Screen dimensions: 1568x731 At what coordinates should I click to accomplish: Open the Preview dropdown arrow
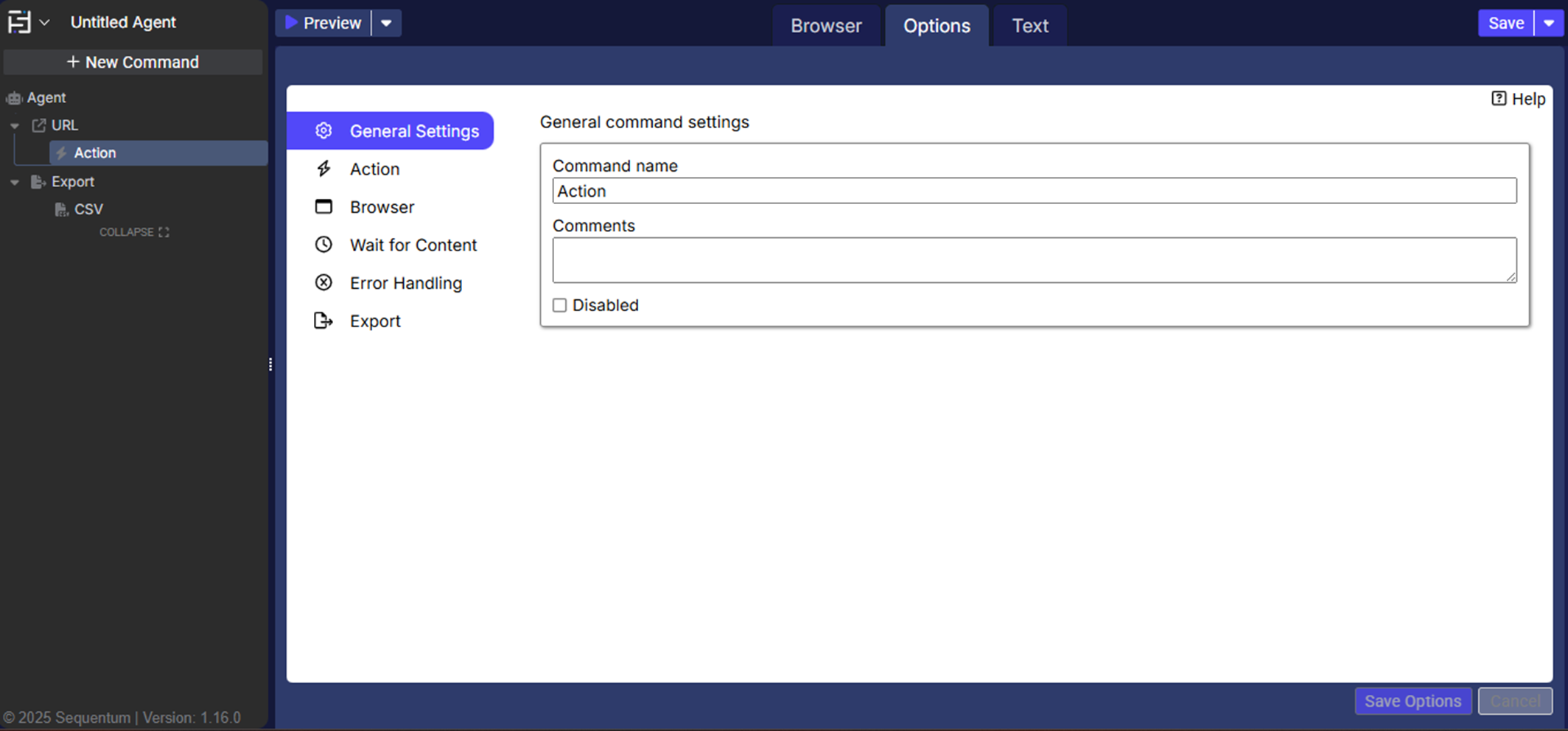[386, 23]
